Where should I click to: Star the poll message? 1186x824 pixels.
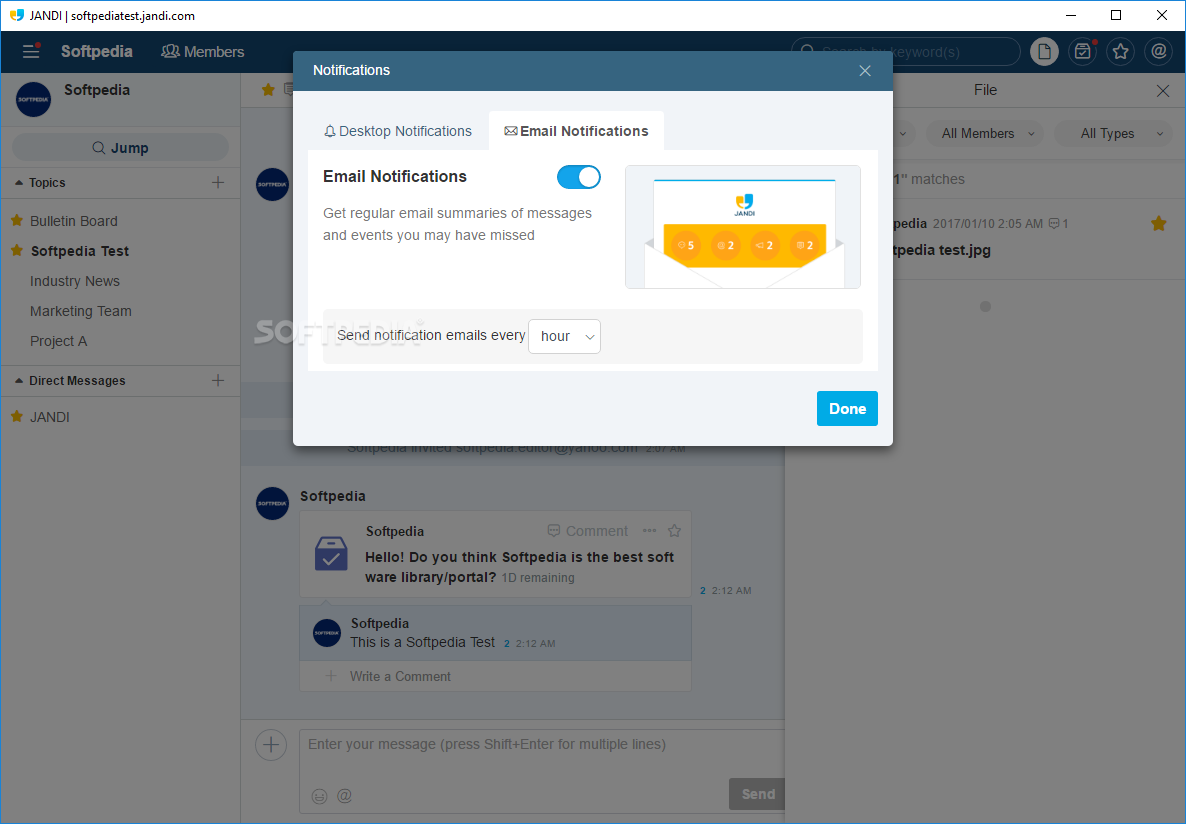click(675, 530)
